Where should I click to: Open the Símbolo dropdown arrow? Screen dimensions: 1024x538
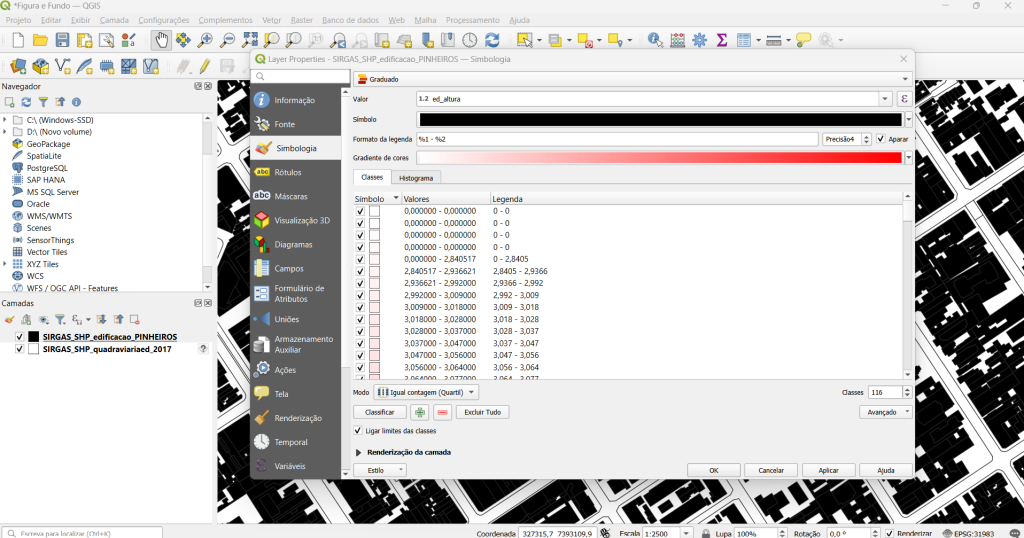click(908, 119)
